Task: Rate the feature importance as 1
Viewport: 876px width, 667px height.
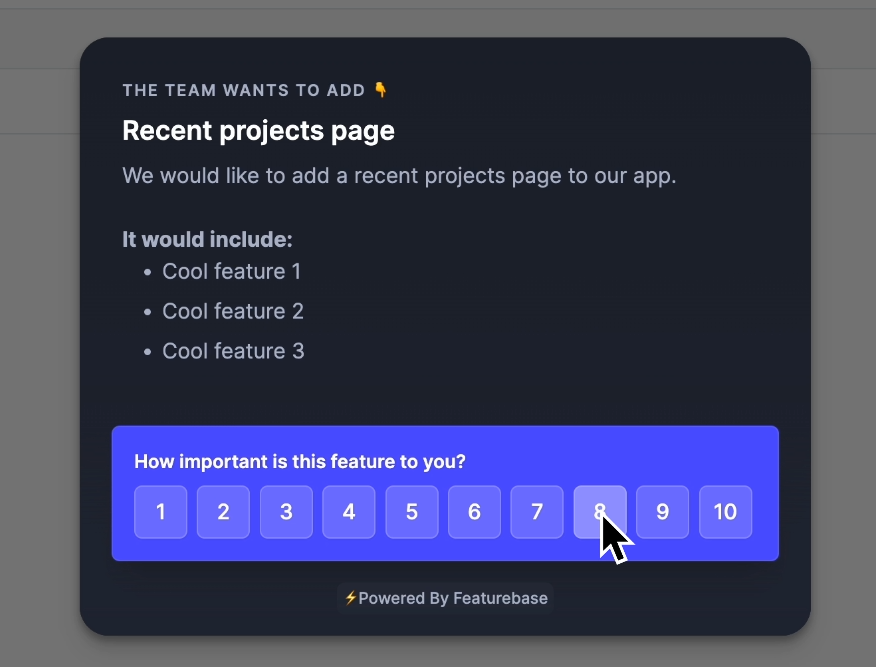Action: (160, 512)
